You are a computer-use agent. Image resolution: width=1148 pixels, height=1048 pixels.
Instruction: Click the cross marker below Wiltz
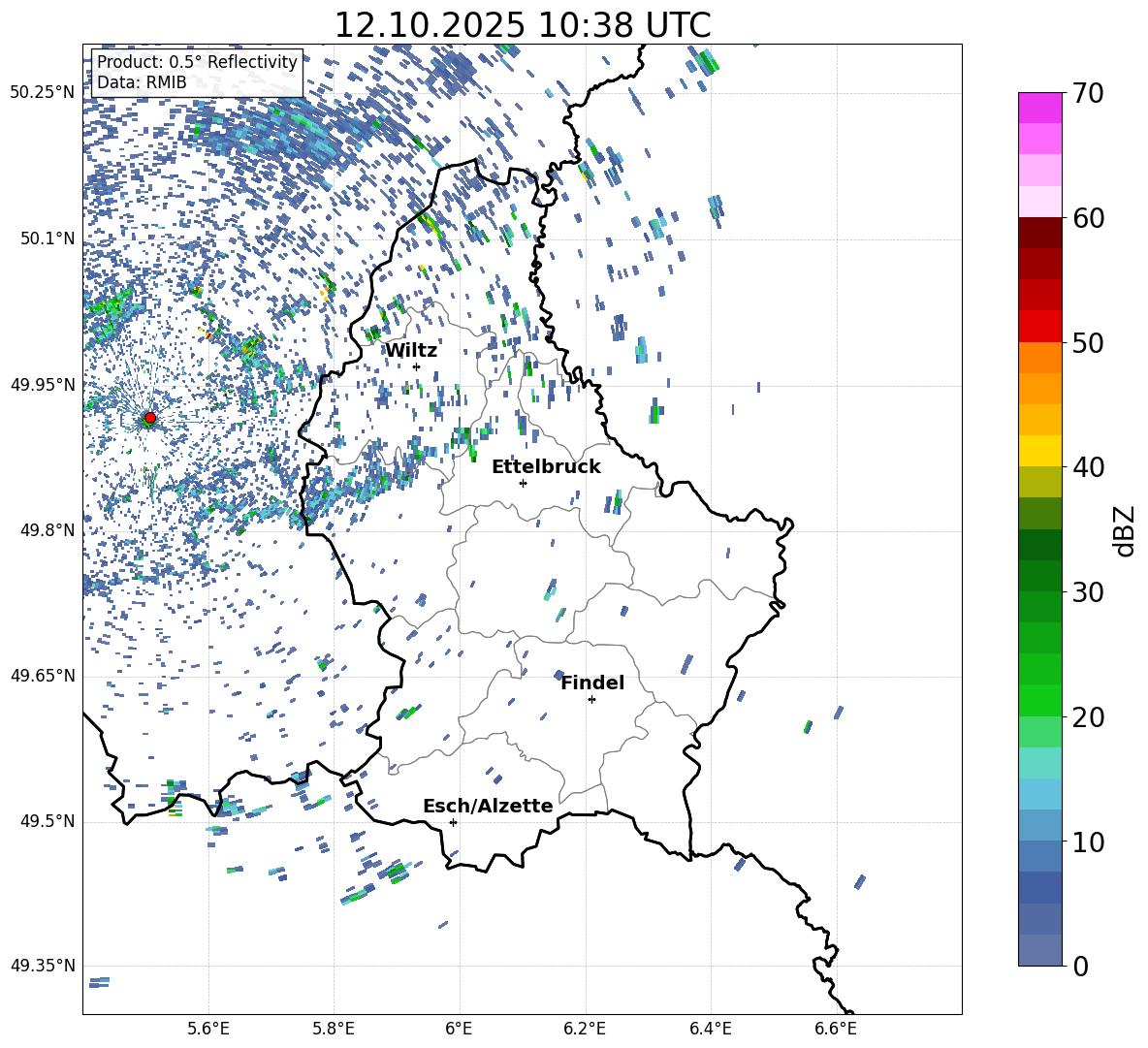point(417,367)
